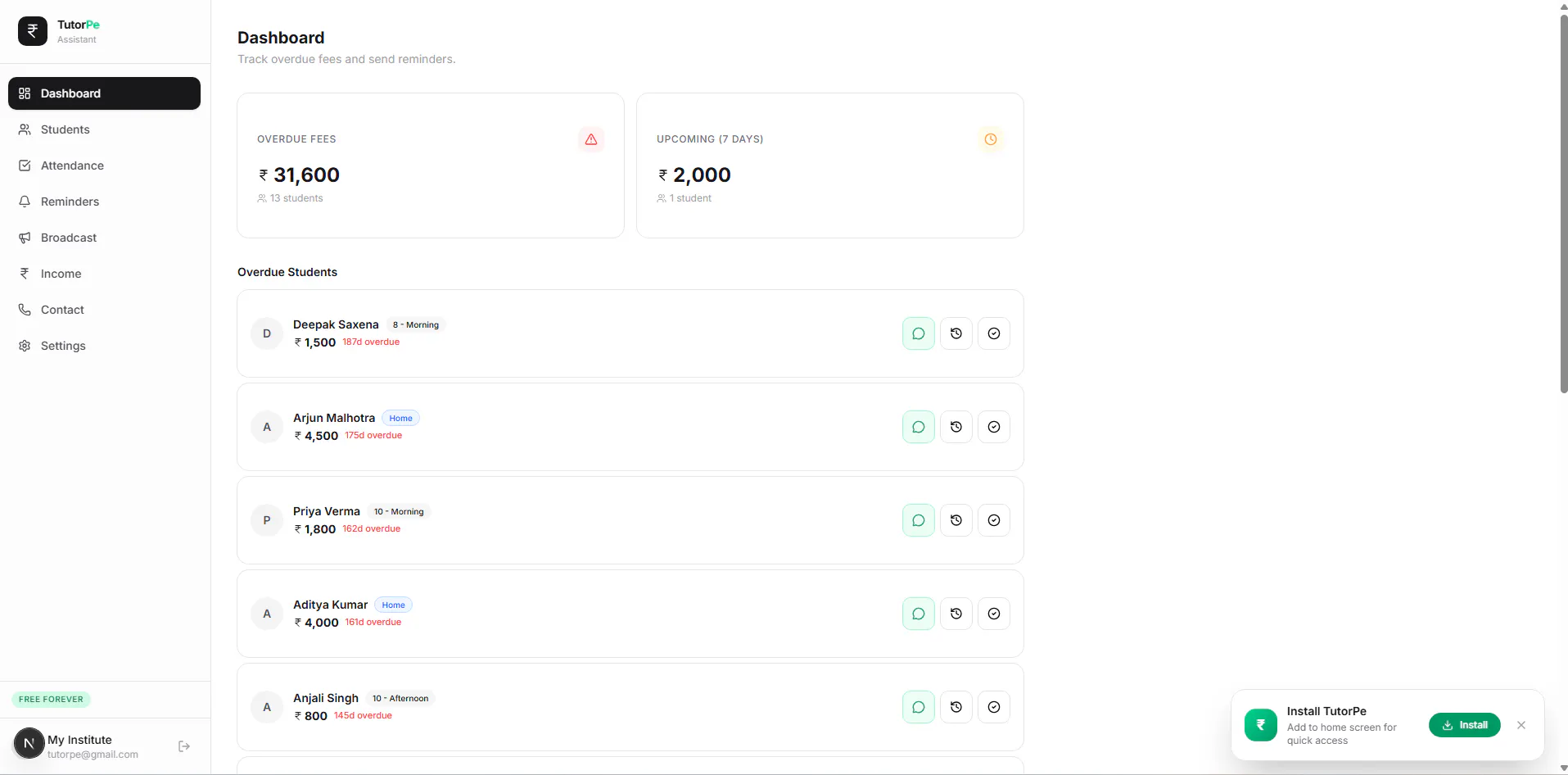Go to Broadcast
Viewport: 1568px width, 775px height.
(x=104, y=238)
